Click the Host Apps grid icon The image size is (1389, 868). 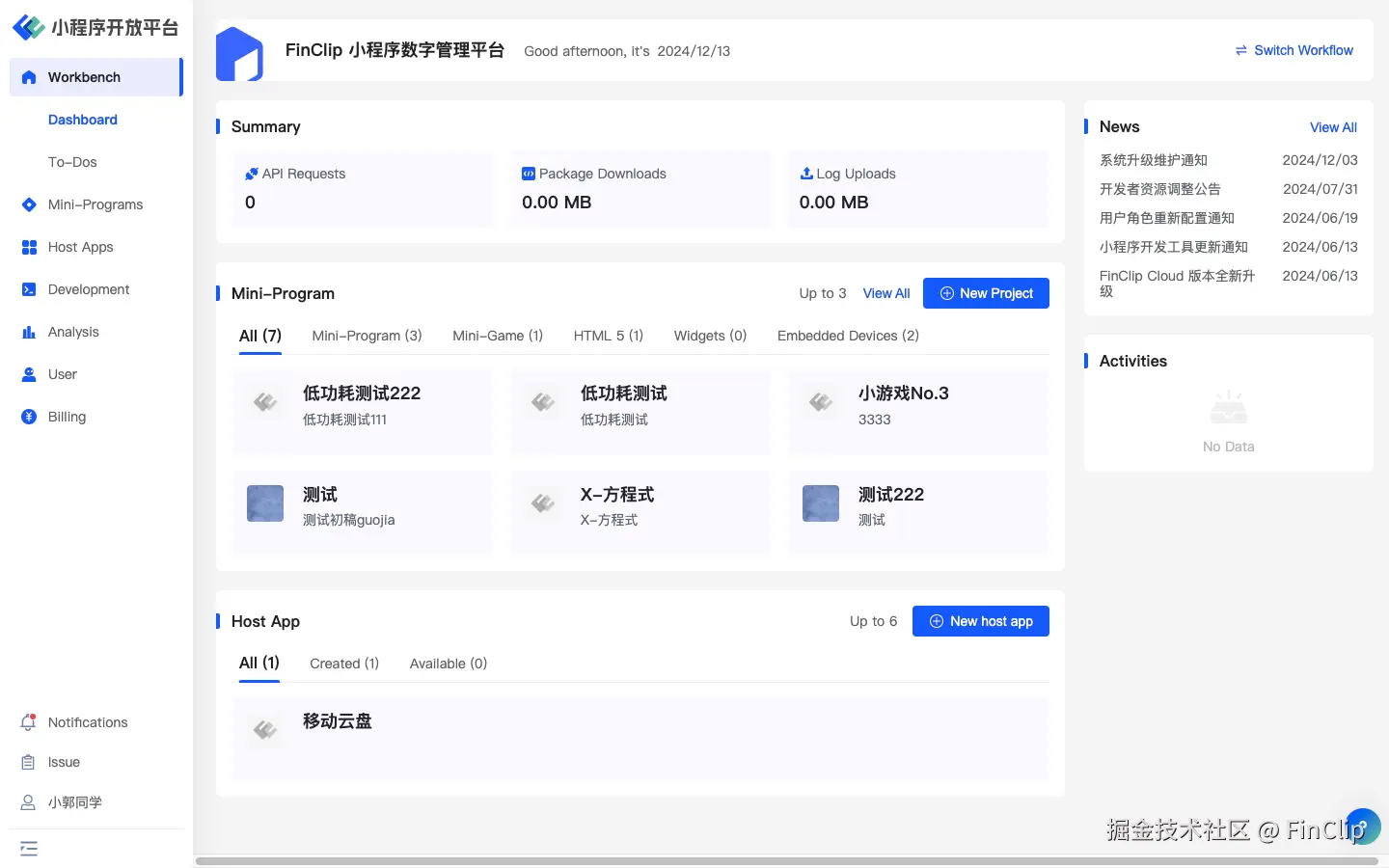(29, 247)
